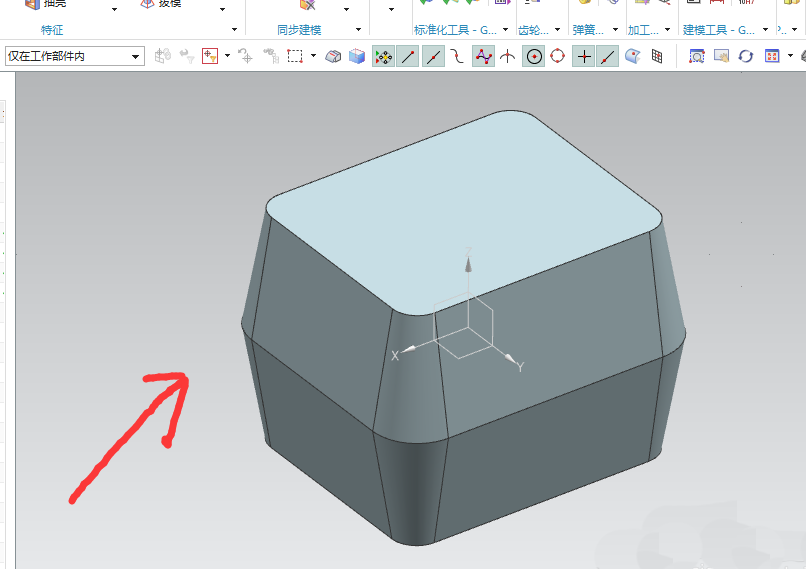
Task: Click grayed-out funnel reset filter icon
Action: pos(186,56)
